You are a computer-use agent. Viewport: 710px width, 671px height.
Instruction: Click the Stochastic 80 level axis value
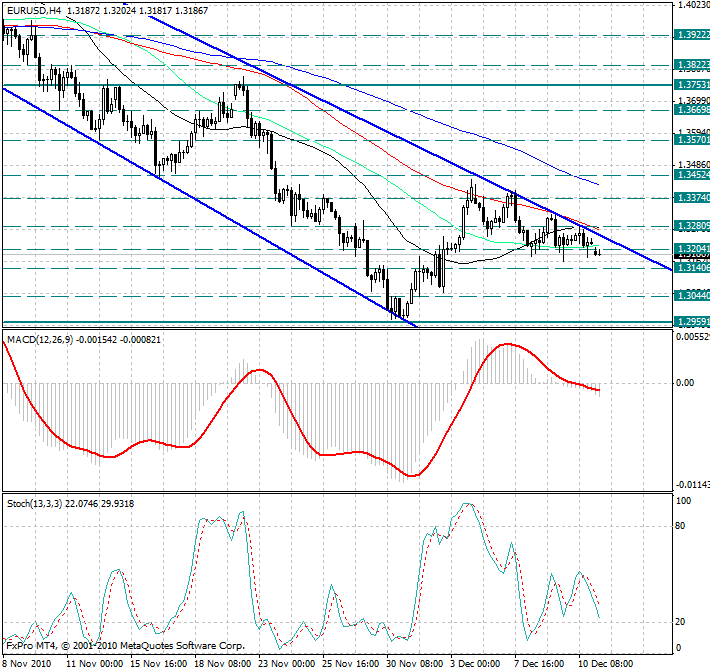[x=680, y=526]
